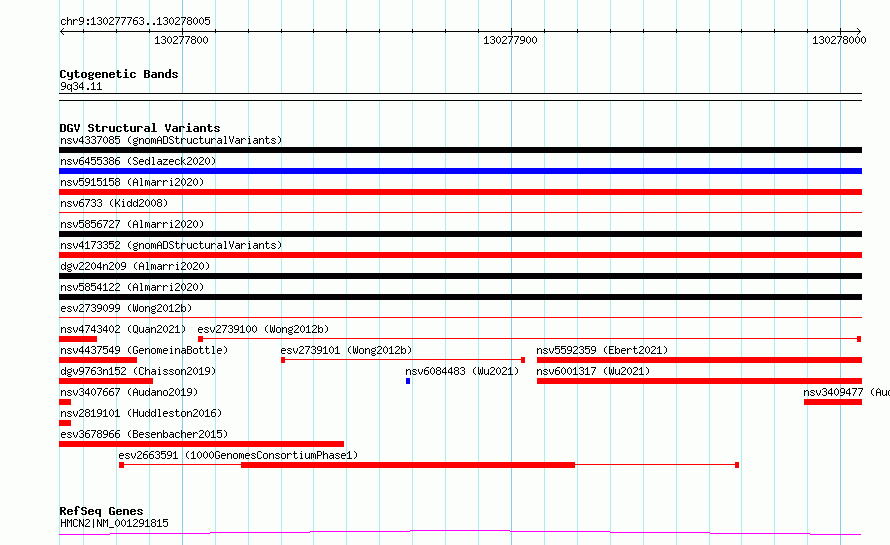The width and height of the screenshot is (890, 545).
Task: Open nsv5856727 Almarri2020 variant label
Action: pos(132,224)
